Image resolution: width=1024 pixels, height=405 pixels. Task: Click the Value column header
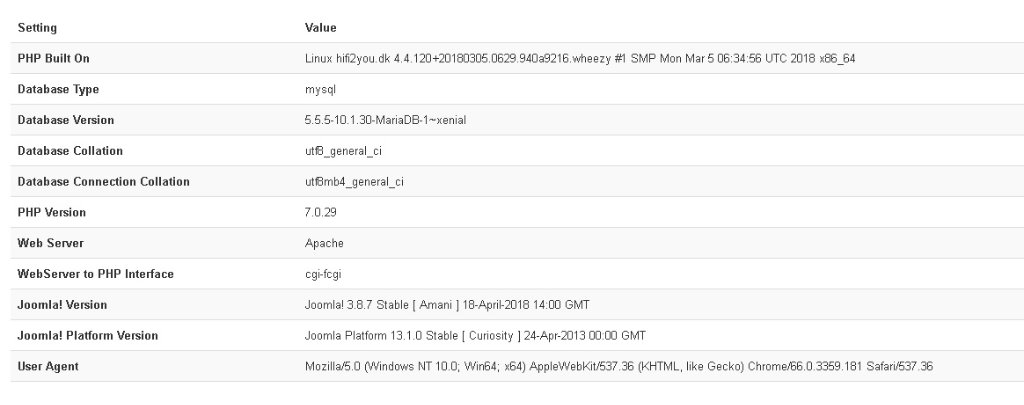(321, 28)
